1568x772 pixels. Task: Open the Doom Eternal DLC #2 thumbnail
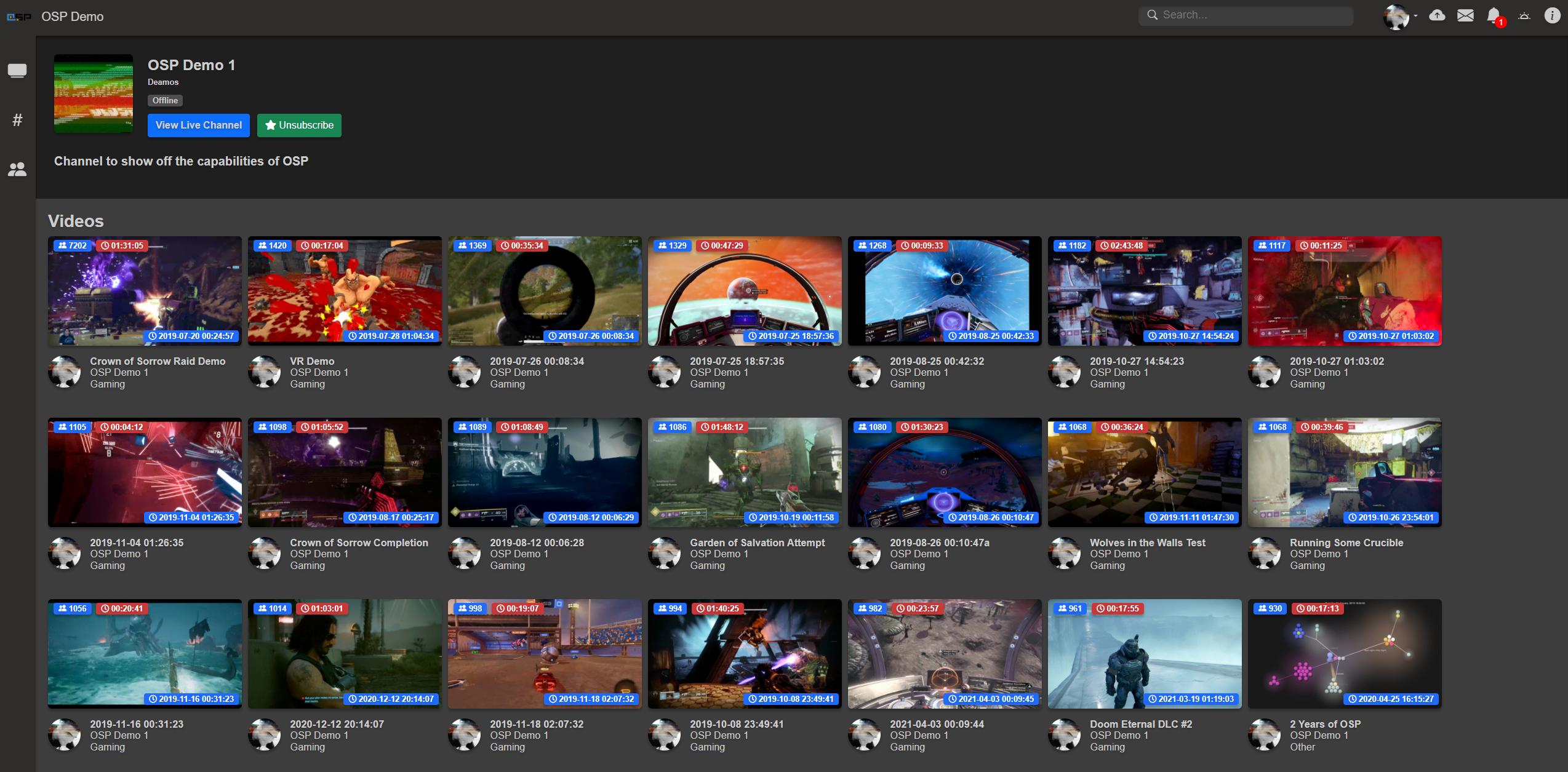[x=1144, y=653]
